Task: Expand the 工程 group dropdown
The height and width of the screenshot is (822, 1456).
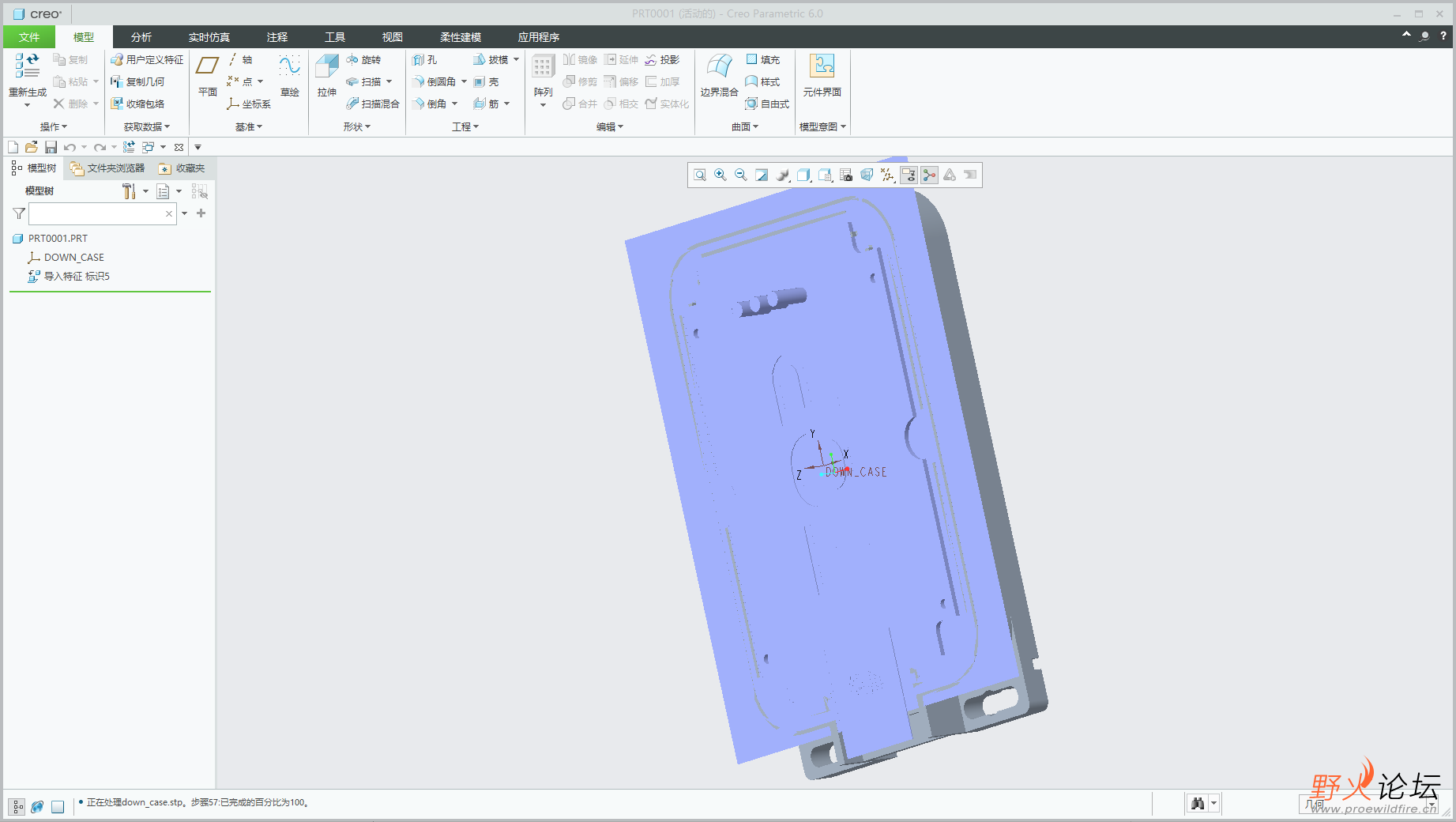Action: tap(465, 127)
